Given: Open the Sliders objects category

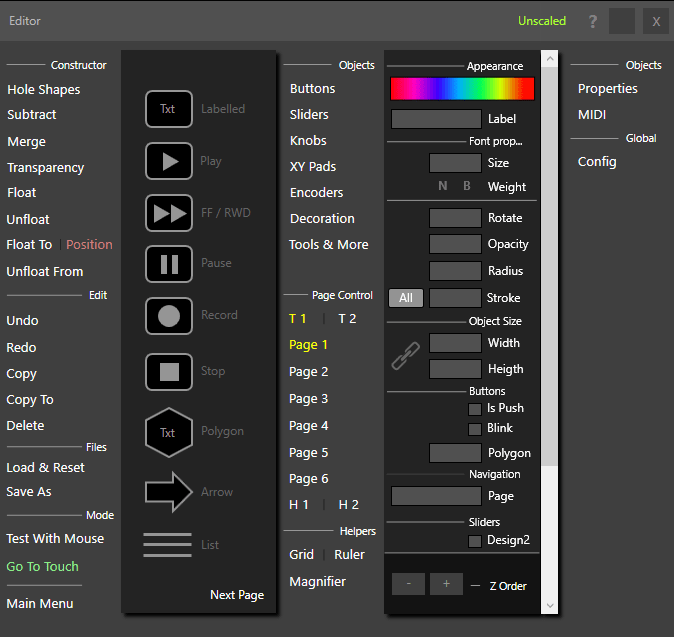Looking at the screenshot, I should coord(309,115).
